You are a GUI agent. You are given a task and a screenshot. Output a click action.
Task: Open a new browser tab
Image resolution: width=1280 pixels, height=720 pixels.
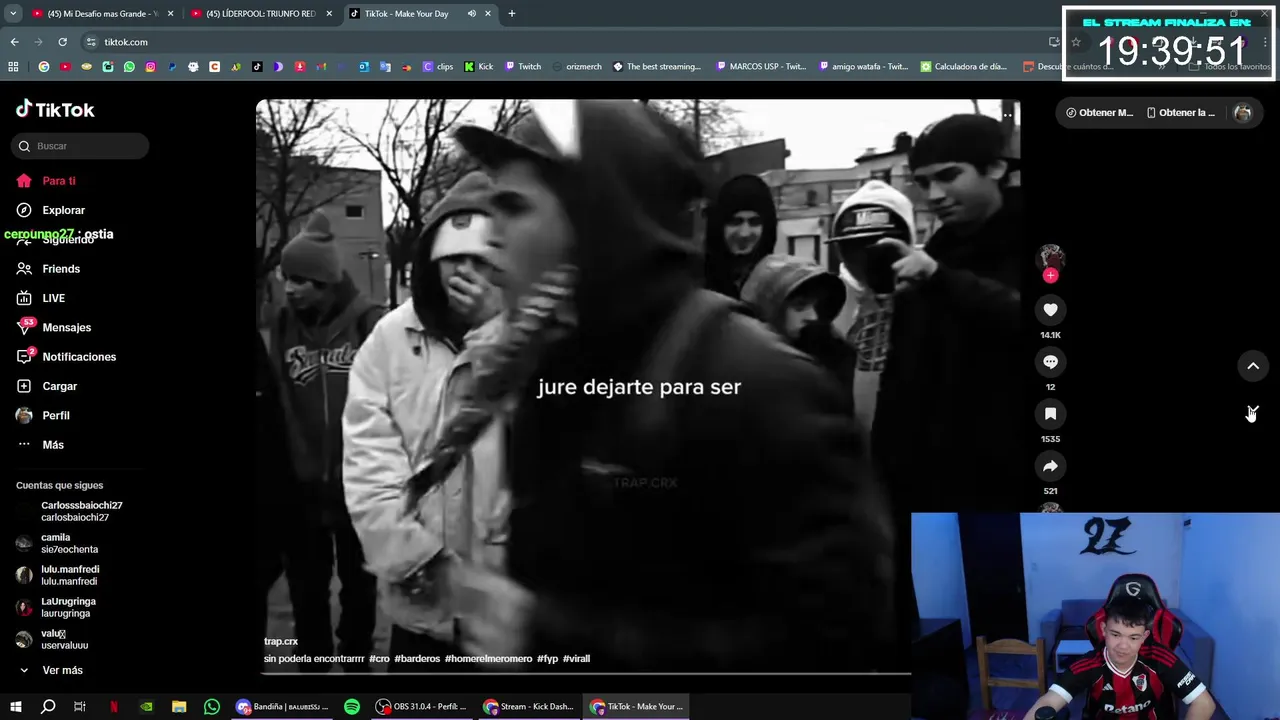(512, 14)
